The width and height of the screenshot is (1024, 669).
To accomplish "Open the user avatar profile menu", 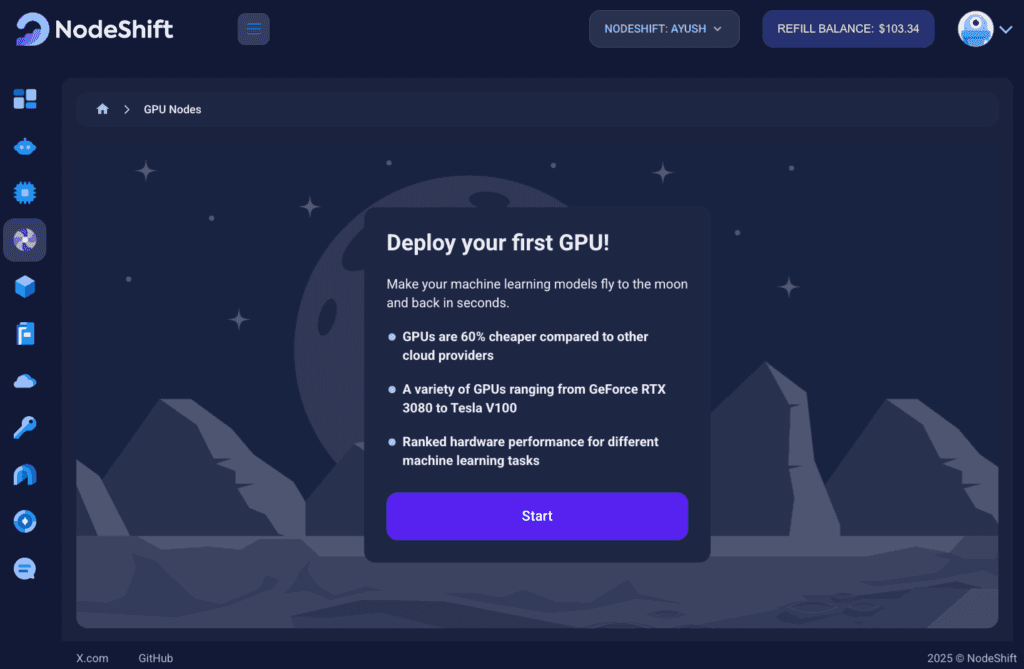I will [975, 29].
